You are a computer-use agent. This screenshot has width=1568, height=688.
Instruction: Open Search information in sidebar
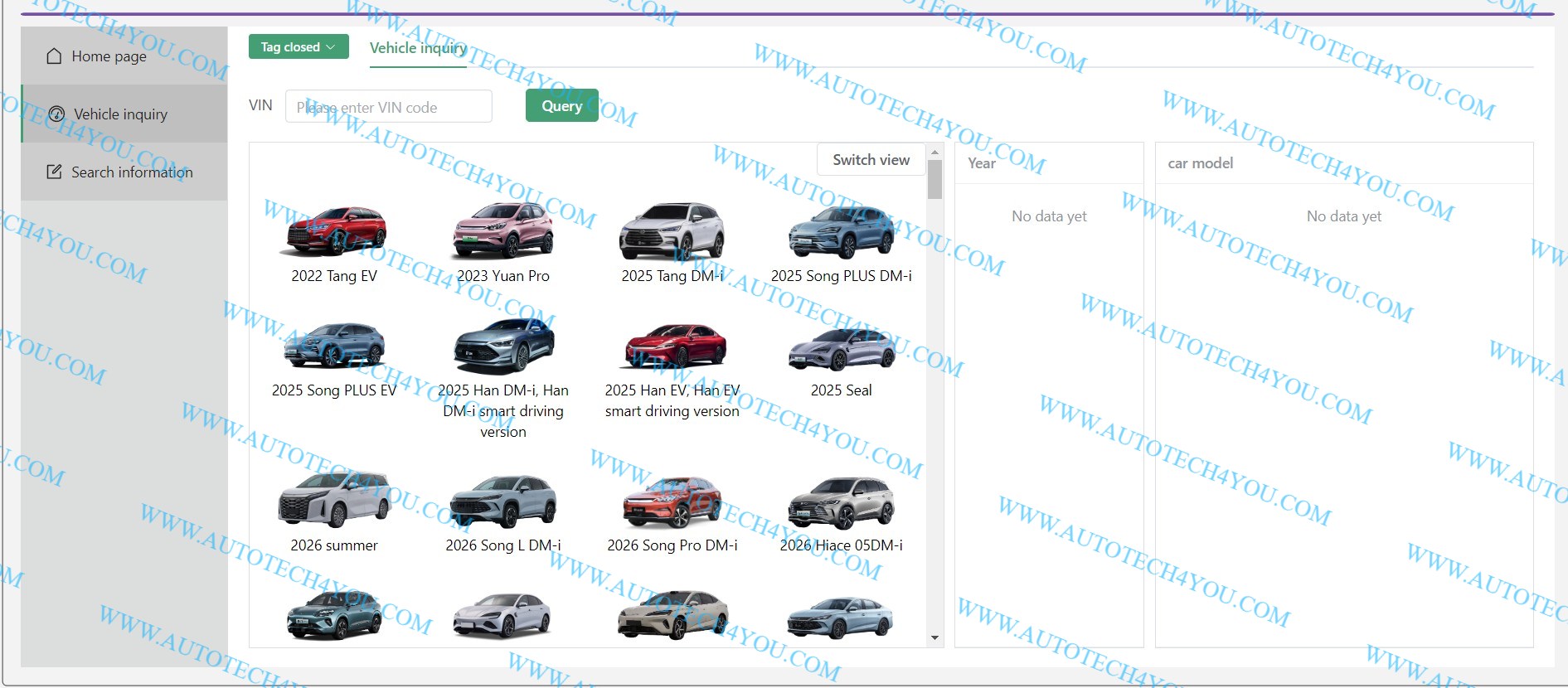[x=124, y=172]
